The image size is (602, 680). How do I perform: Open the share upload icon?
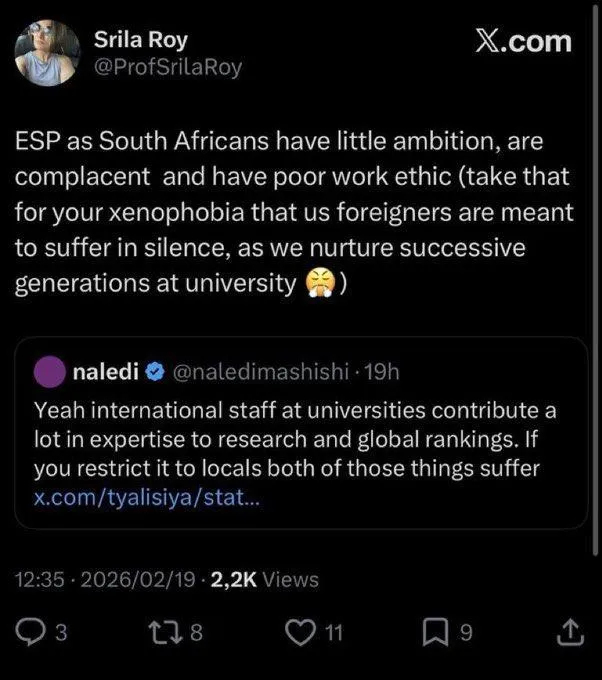click(x=567, y=632)
